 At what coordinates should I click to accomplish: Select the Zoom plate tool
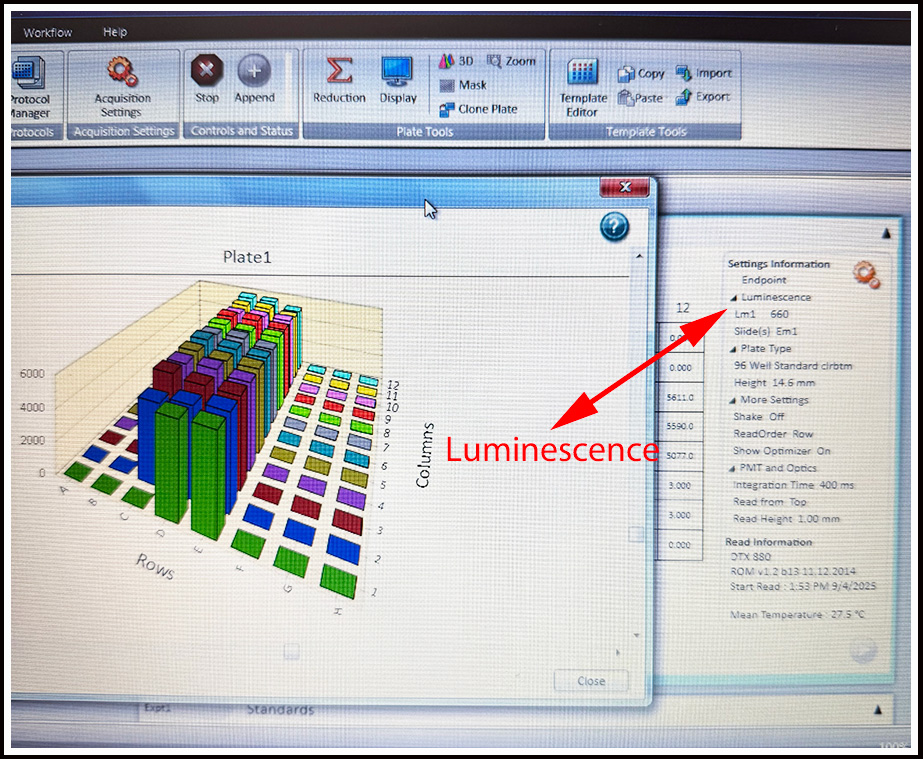[512, 62]
